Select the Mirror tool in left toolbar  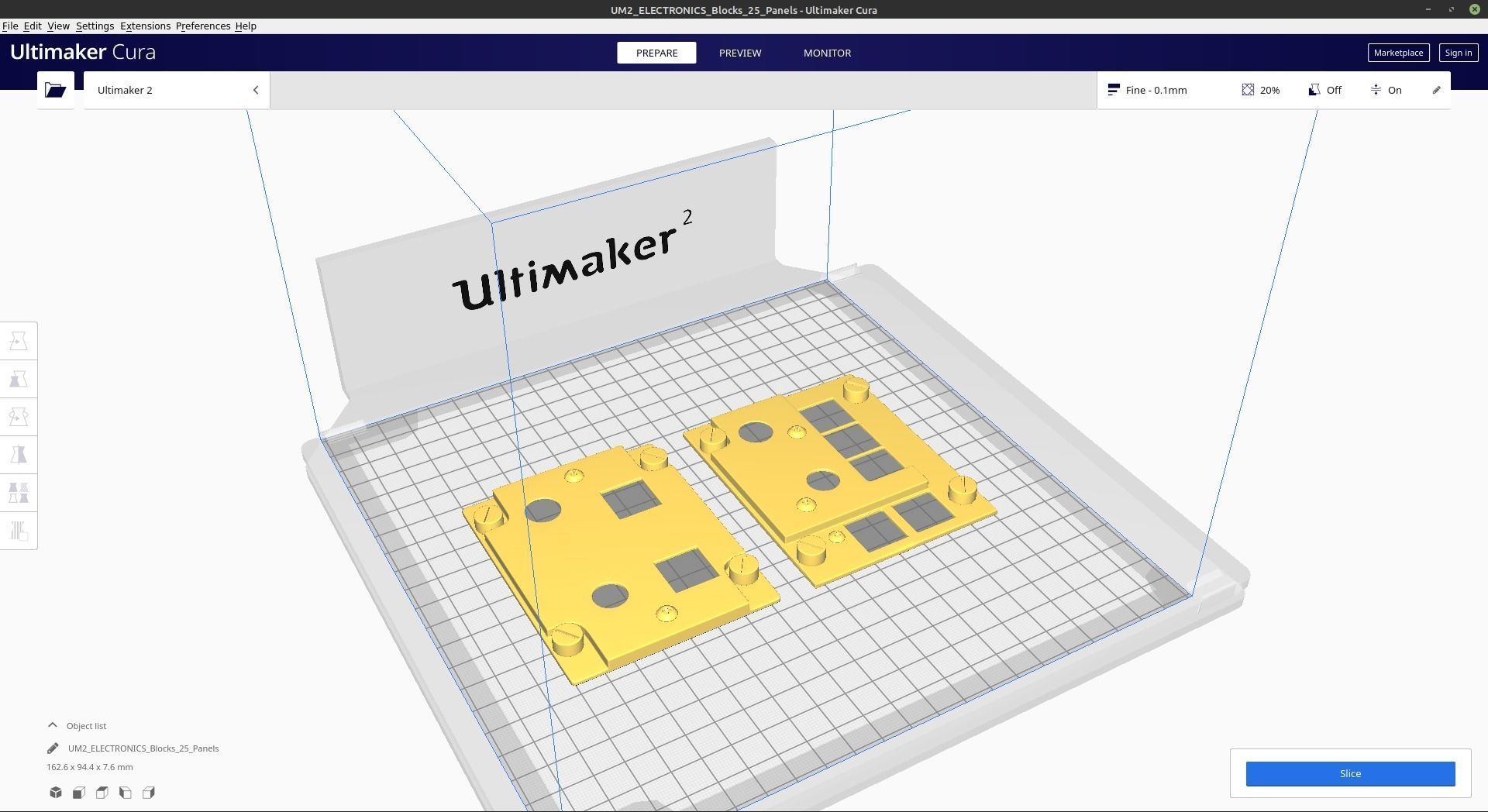pyautogui.click(x=19, y=455)
